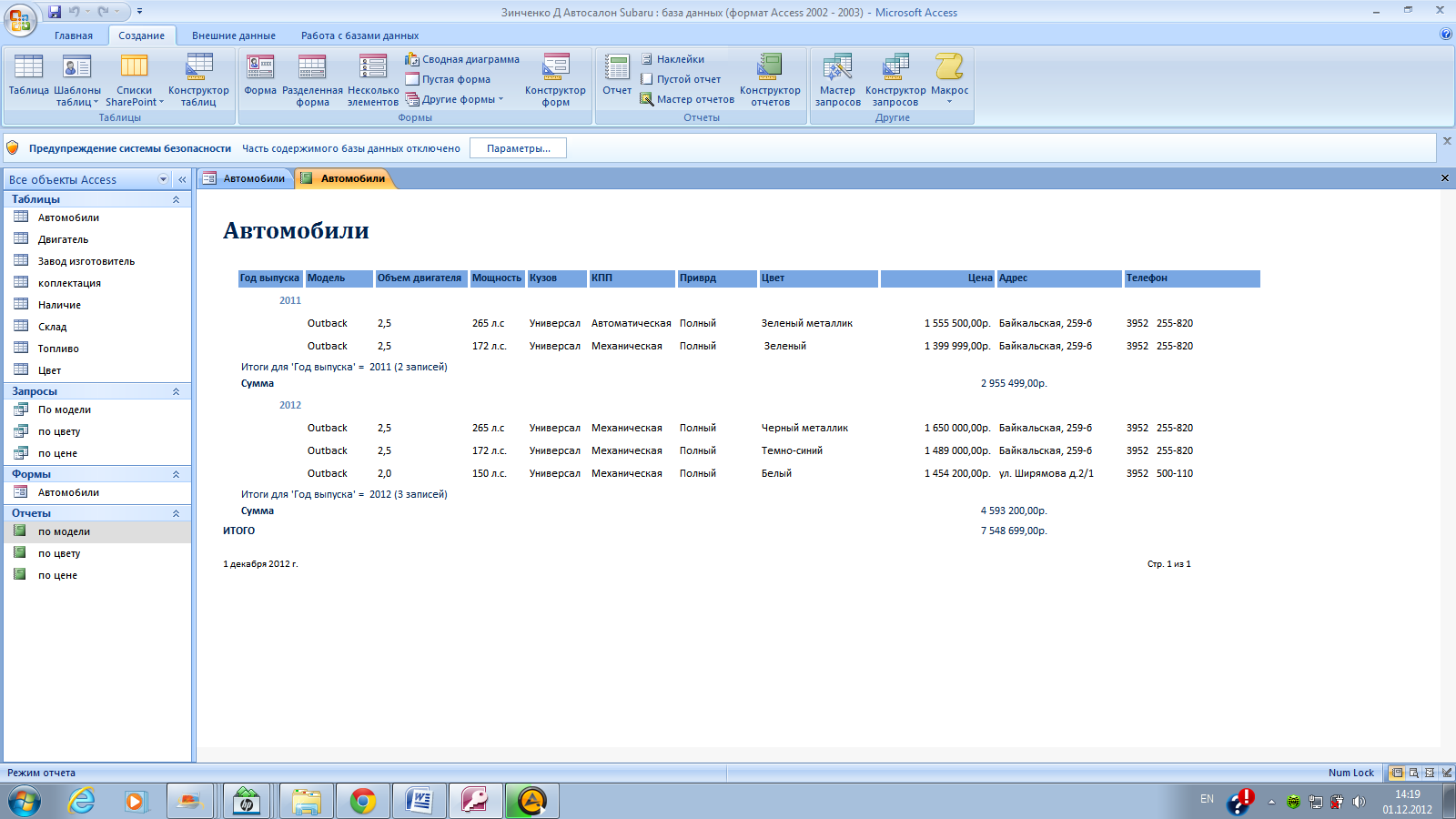Select the по цене report
This screenshot has height=819, width=1456.
point(97,575)
